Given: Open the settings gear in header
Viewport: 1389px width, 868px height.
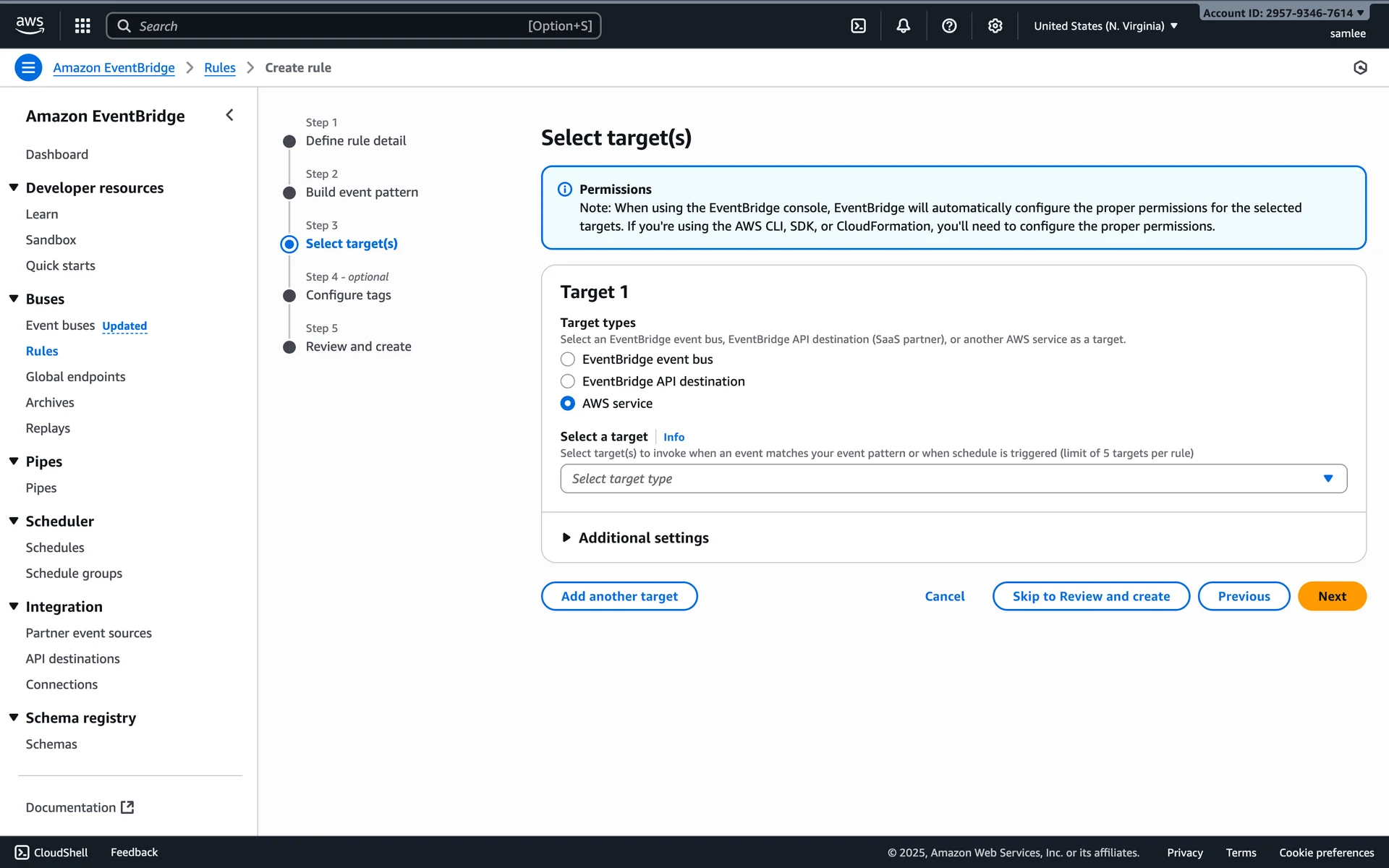Looking at the screenshot, I should tap(995, 26).
